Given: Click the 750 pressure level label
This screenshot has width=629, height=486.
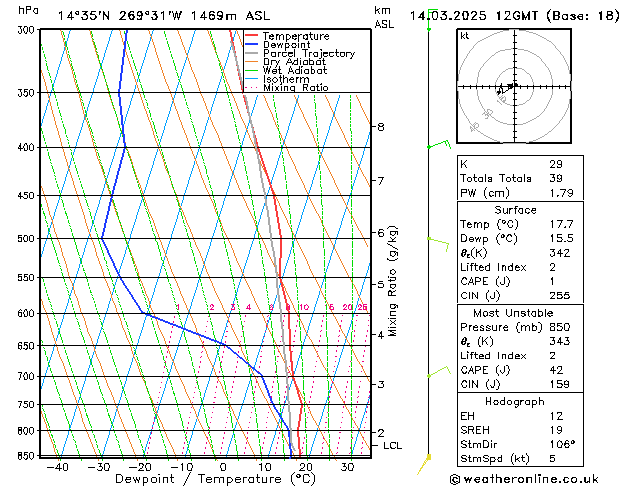Looking at the screenshot, I should (28, 405).
